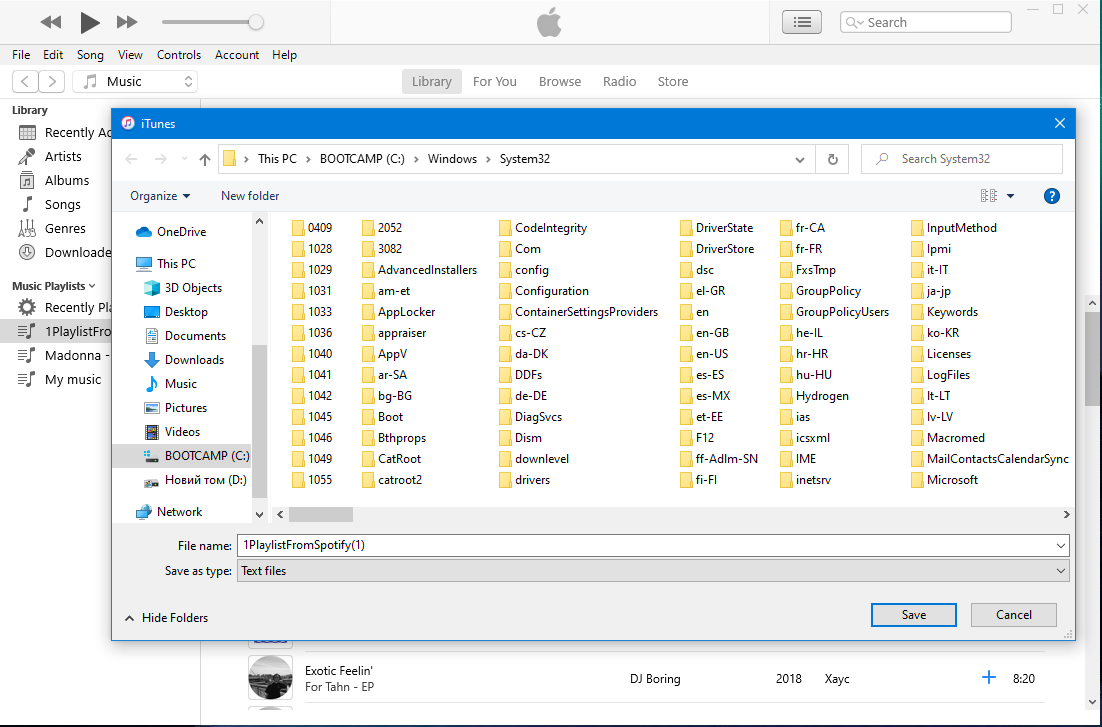Image resolution: width=1102 pixels, height=727 pixels.
Task: Click the Previous track rewind icon
Action: (51, 22)
